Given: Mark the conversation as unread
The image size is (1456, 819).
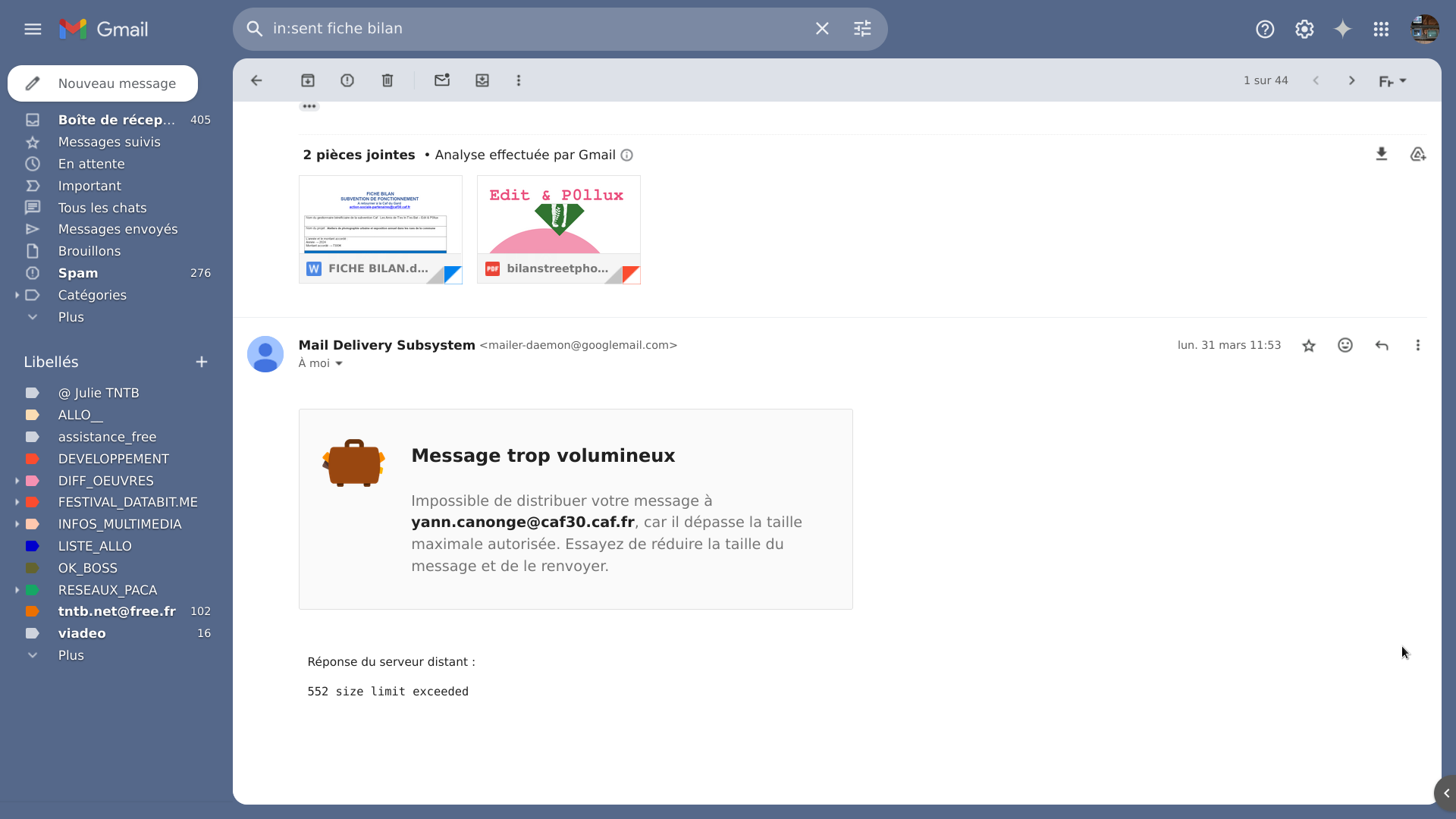Looking at the screenshot, I should (x=442, y=80).
